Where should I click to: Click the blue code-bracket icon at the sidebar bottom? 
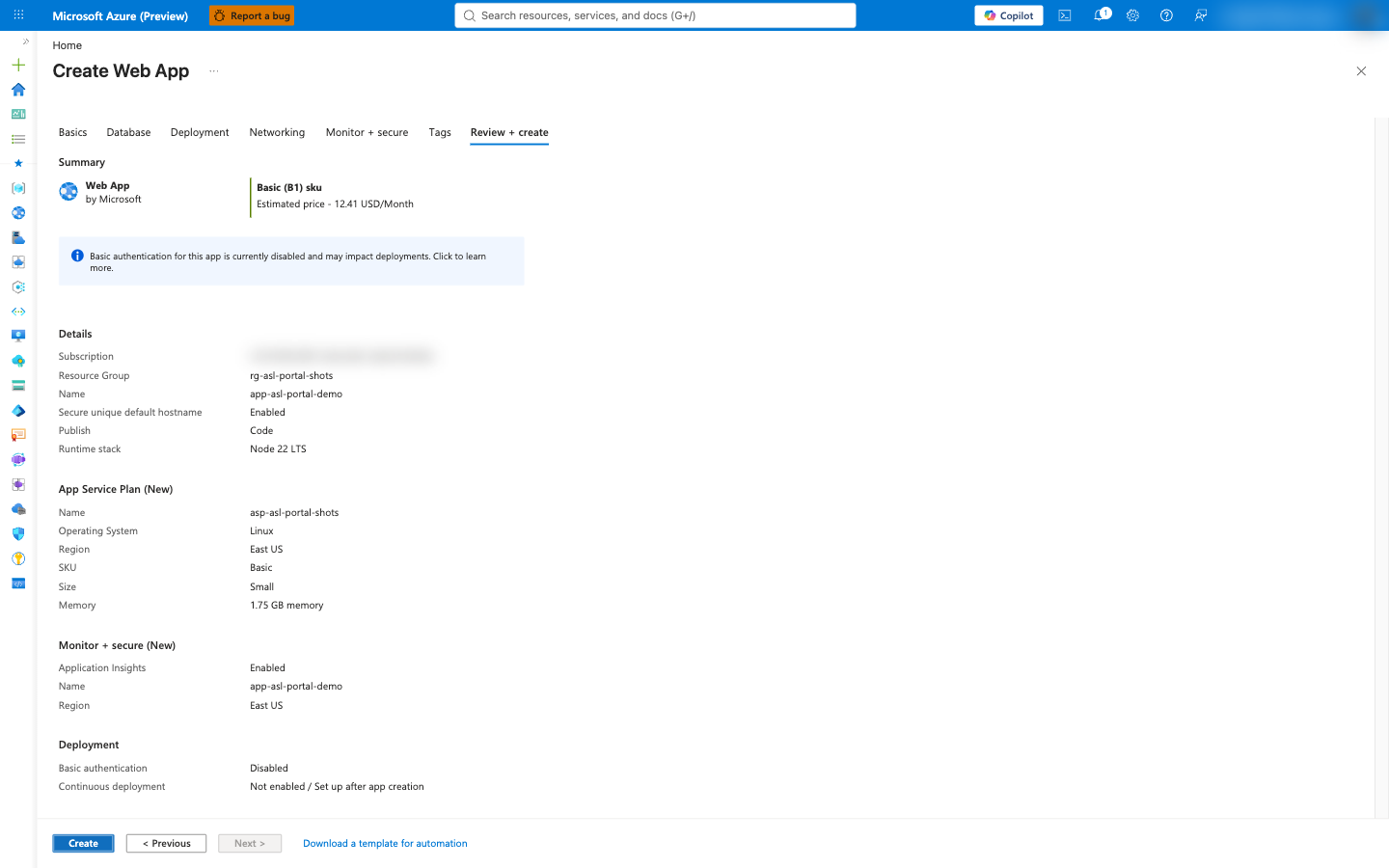pyautogui.click(x=18, y=583)
